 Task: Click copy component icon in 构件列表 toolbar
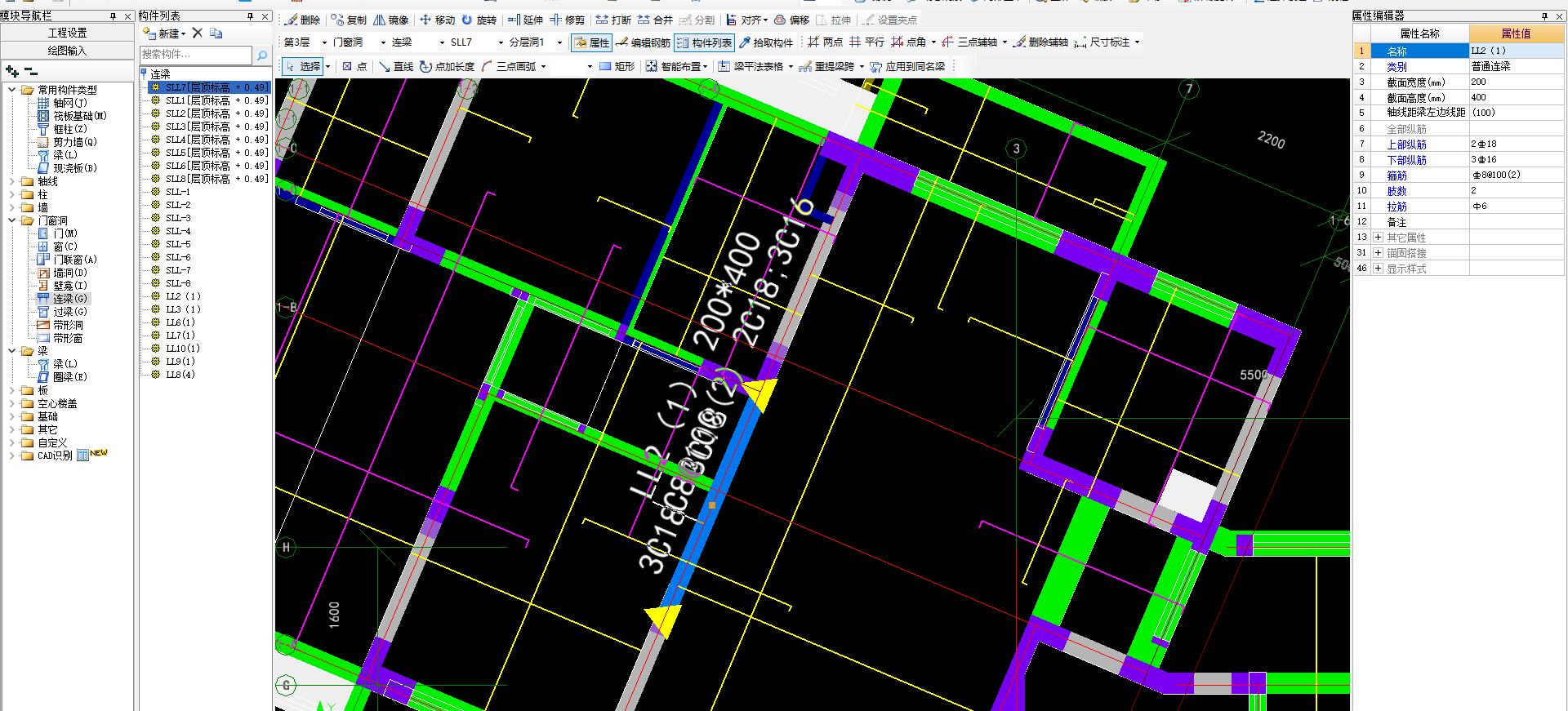[216, 33]
